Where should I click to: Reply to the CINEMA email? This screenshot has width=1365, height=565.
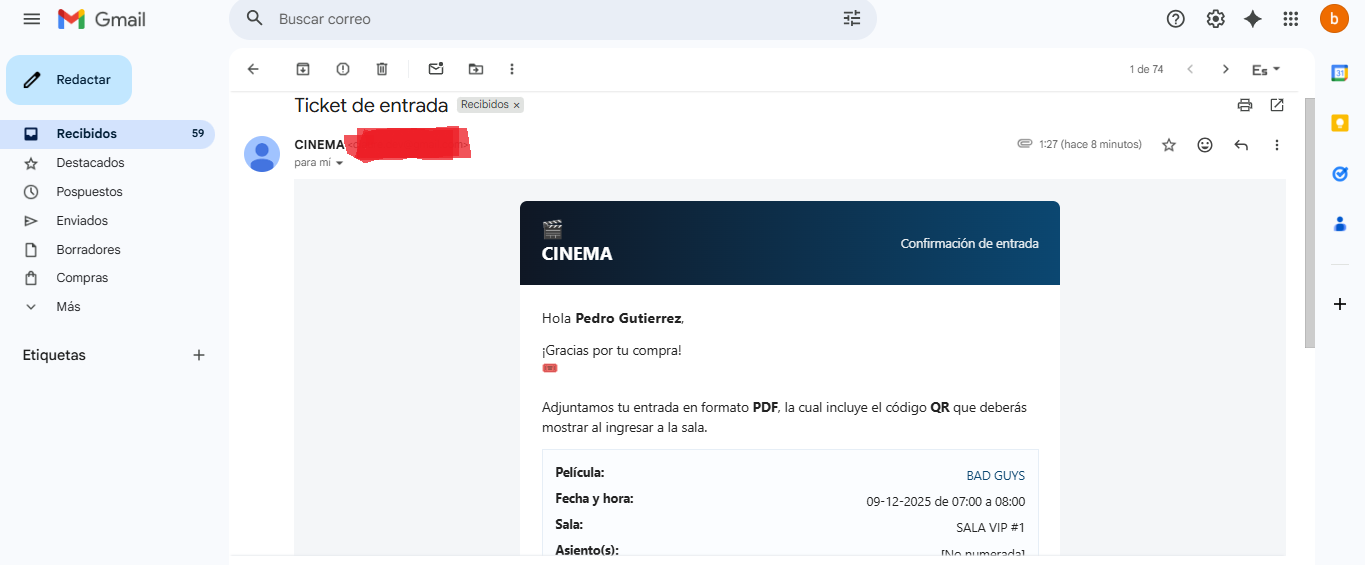click(x=1241, y=145)
